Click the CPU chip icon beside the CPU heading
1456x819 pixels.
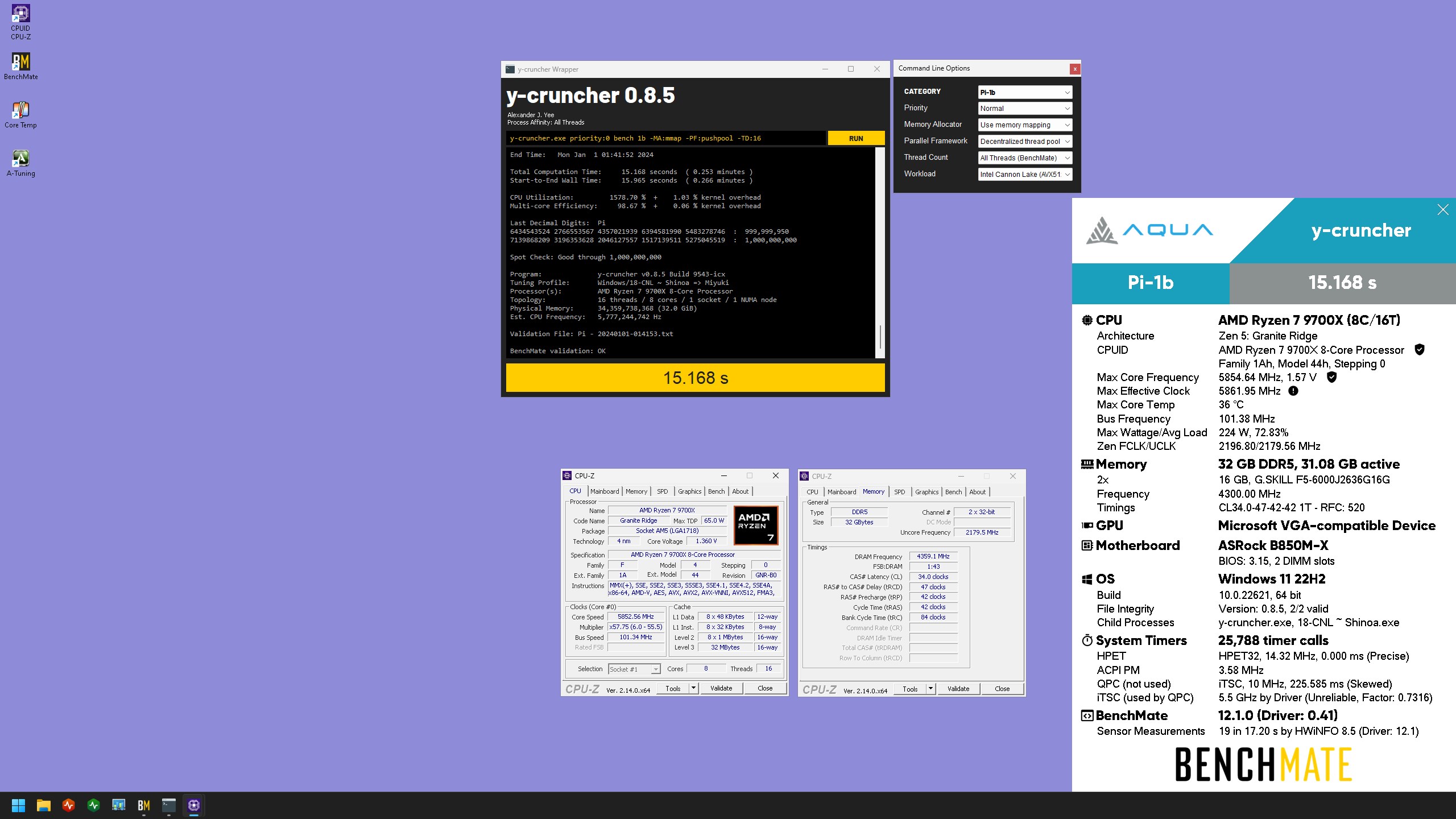(1087, 320)
